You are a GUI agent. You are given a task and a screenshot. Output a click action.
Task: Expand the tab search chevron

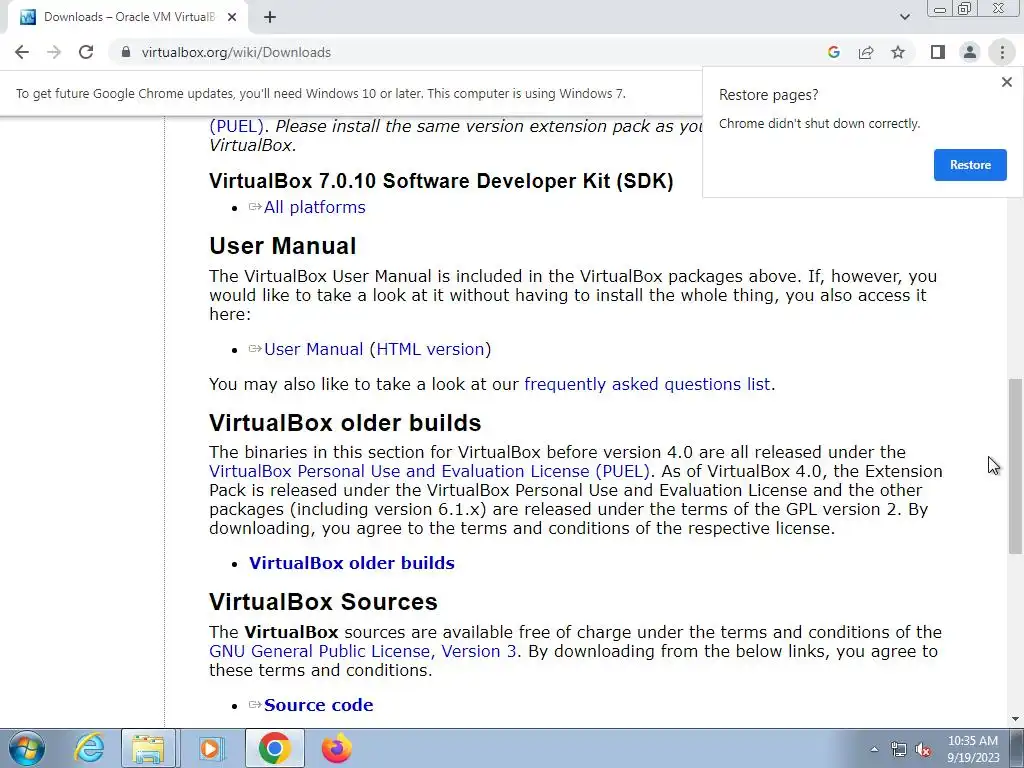[x=904, y=17]
